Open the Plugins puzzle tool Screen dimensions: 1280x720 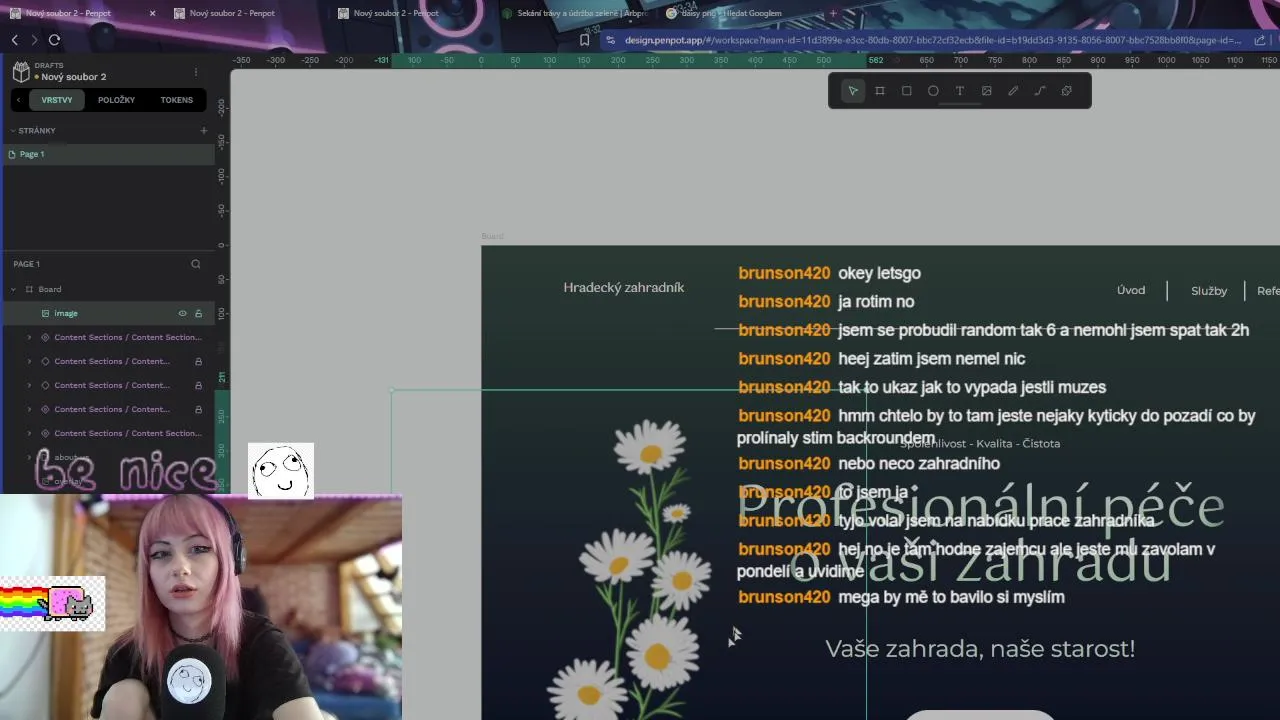coord(1067,91)
